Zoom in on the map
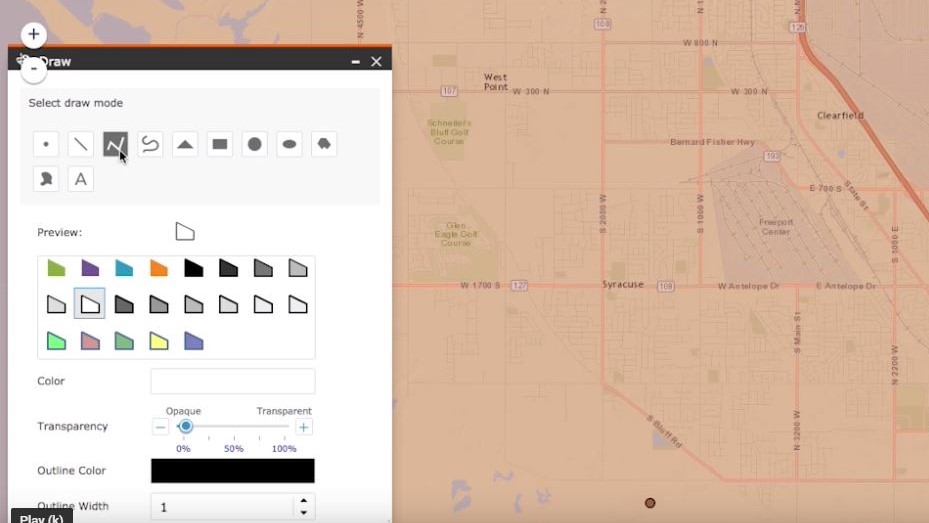Viewport: 929px width, 523px height. point(33,35)
